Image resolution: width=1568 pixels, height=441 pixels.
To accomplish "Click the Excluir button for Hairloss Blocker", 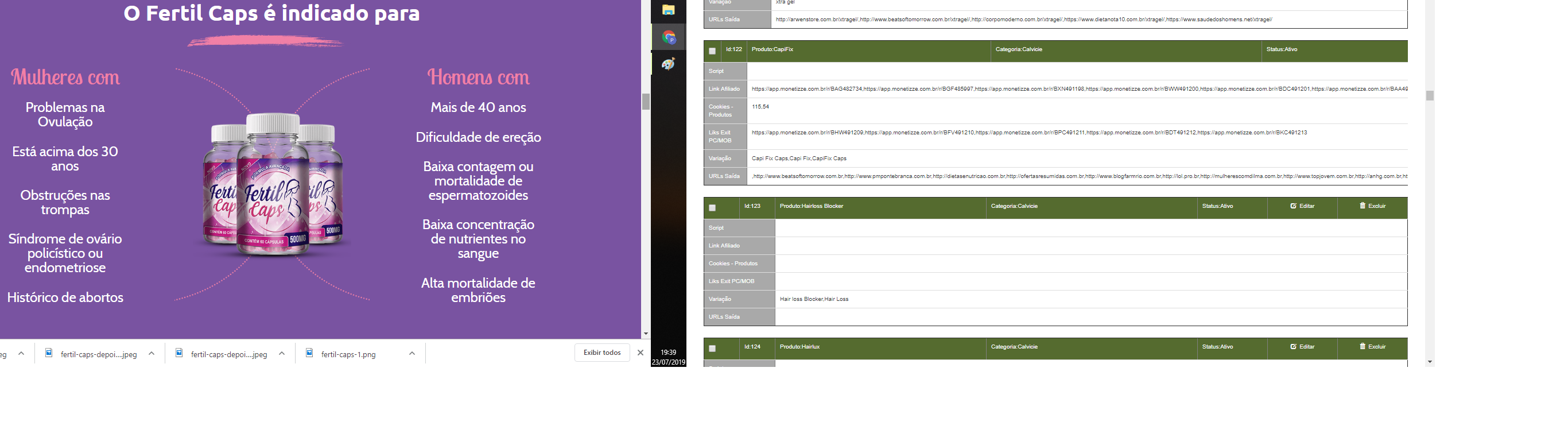I will point(1372,206).
